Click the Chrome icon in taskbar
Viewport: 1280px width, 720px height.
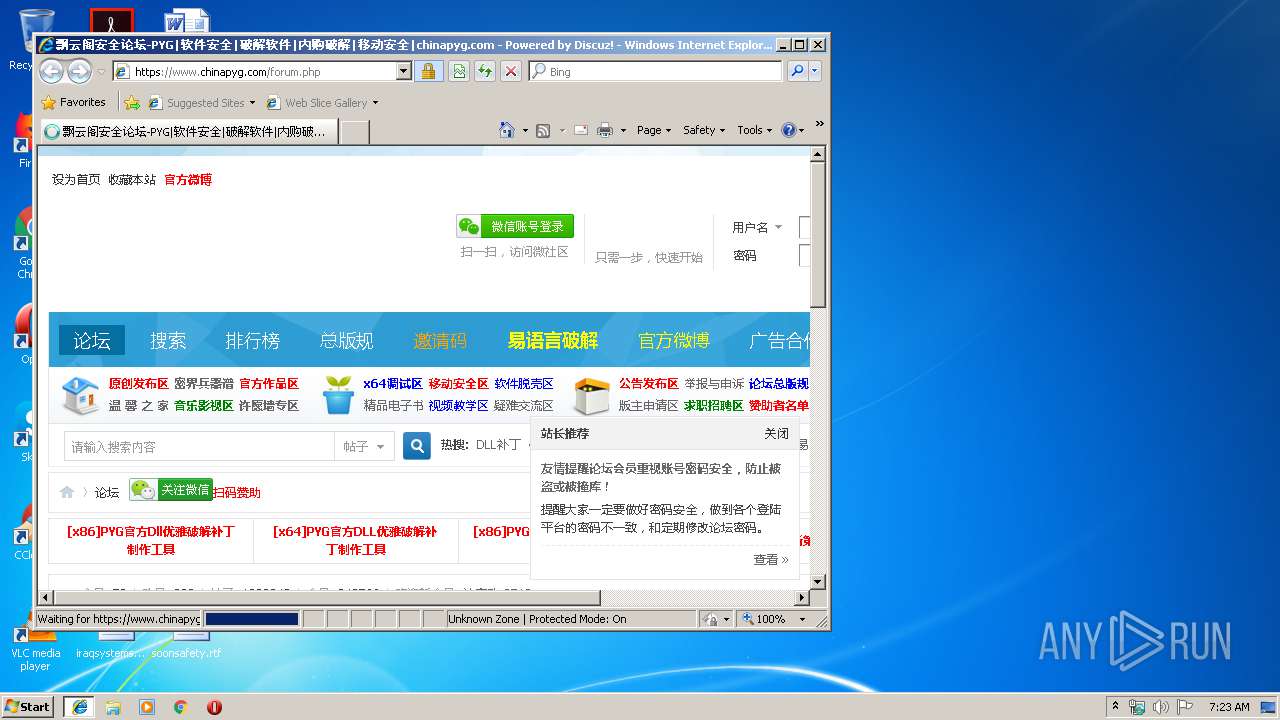click(x=180, y=707)
